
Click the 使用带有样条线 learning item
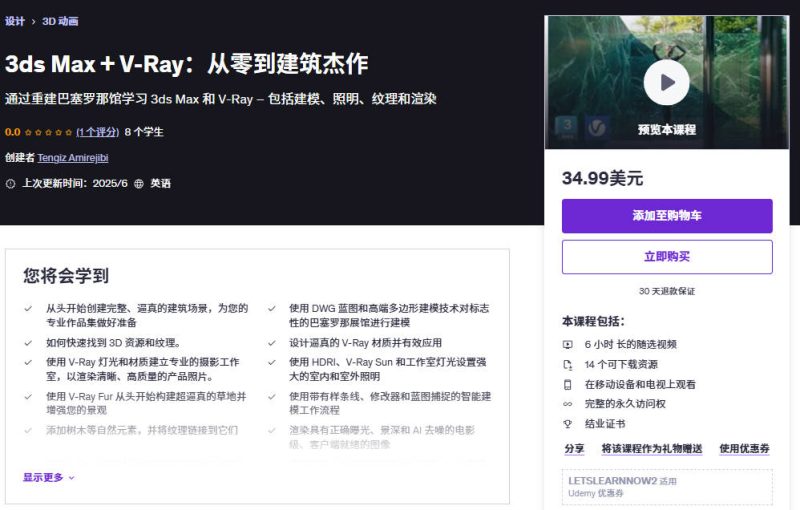(x=390, y=403)
